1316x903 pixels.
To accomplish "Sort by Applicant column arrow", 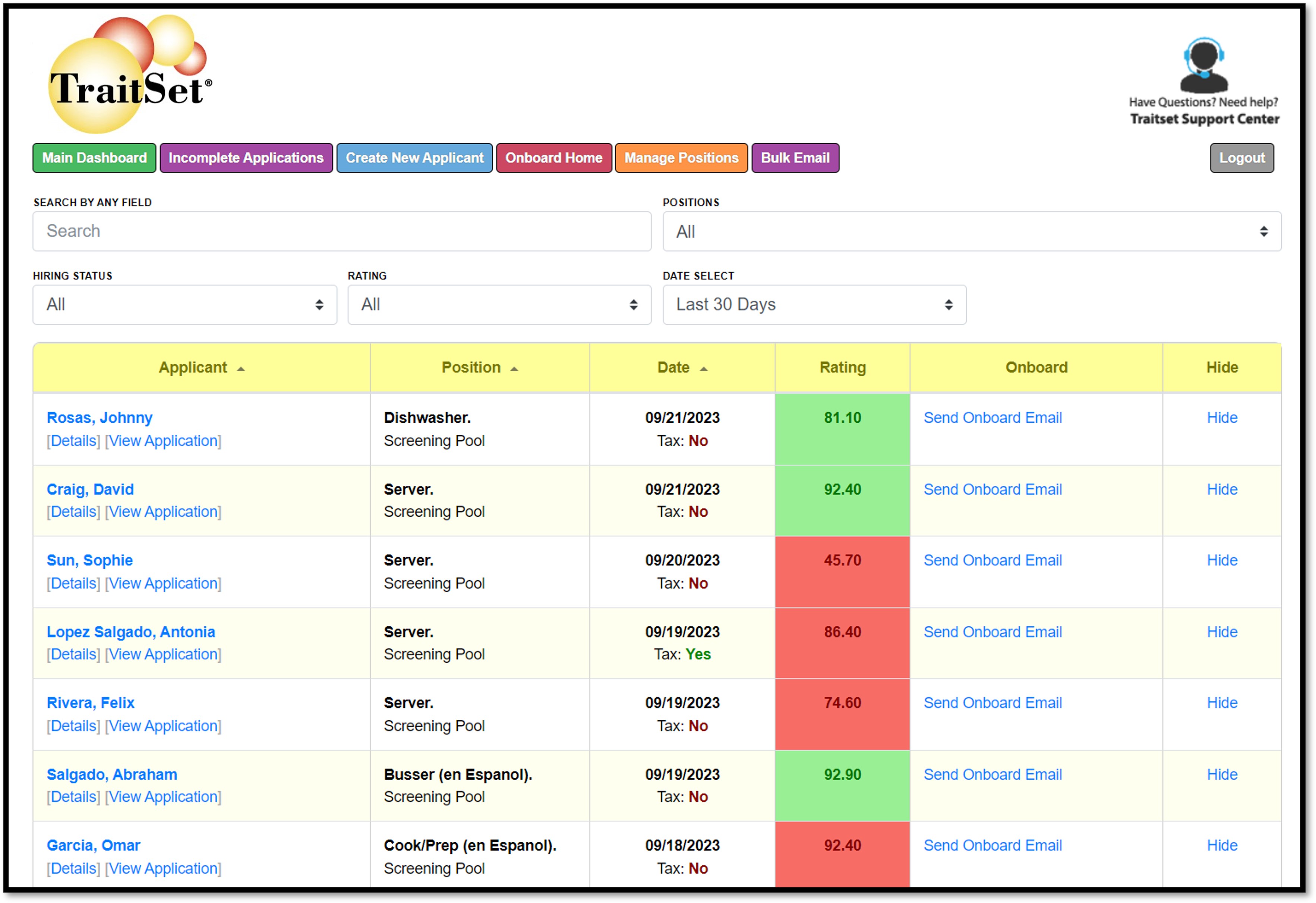I will click(x=241, y=369).
